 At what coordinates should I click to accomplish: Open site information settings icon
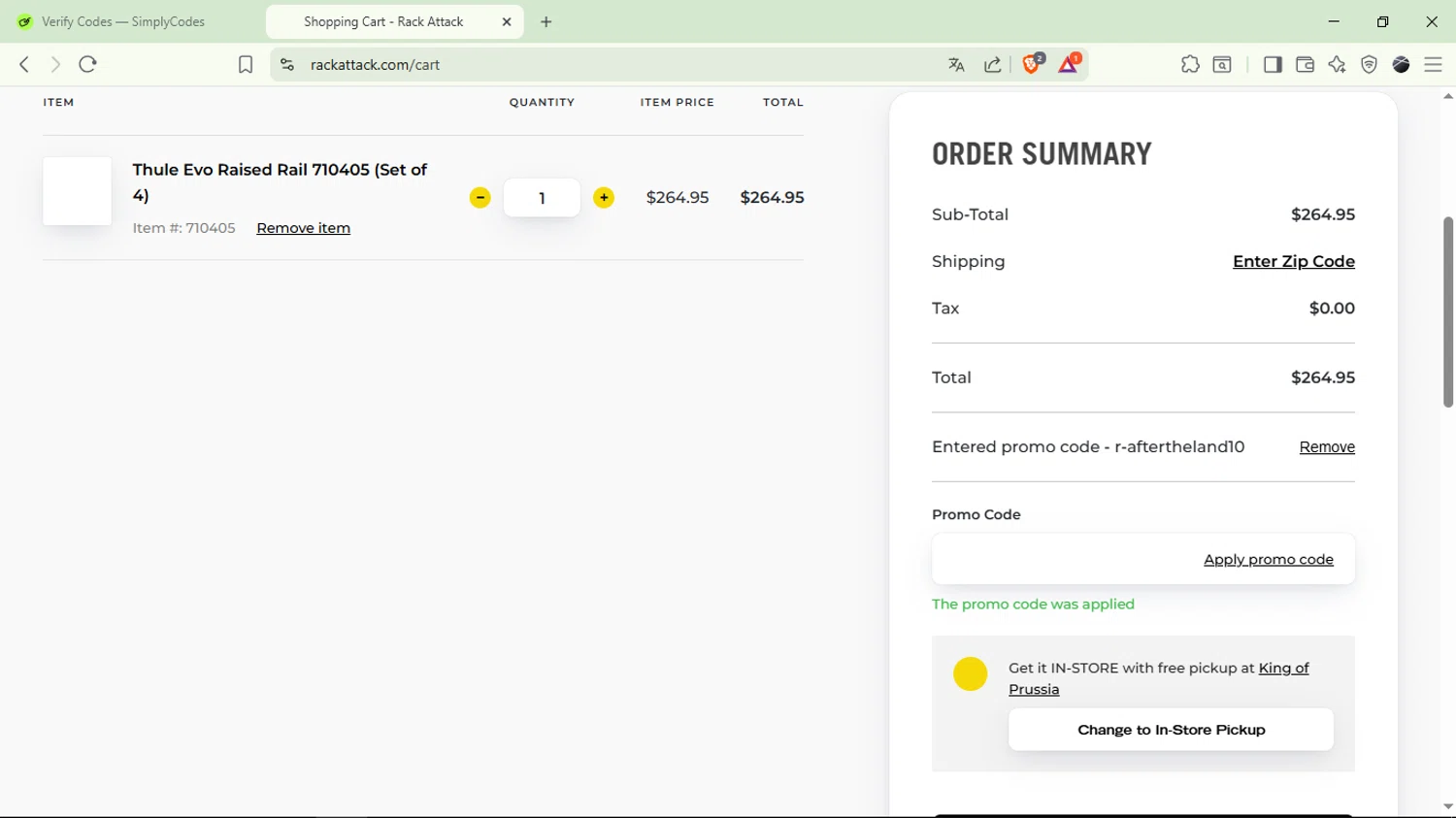pyautogui.click(x=286, y=64)
